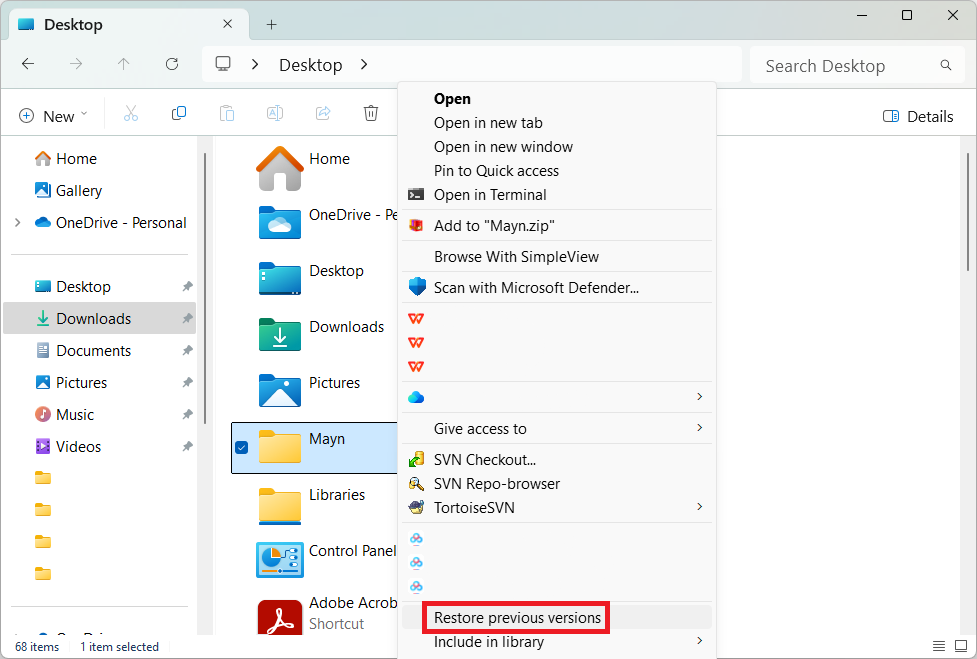This screenshot has height=659, width=977.
Task: Click the Copy icon in toolbar
Action: point(179,114)
